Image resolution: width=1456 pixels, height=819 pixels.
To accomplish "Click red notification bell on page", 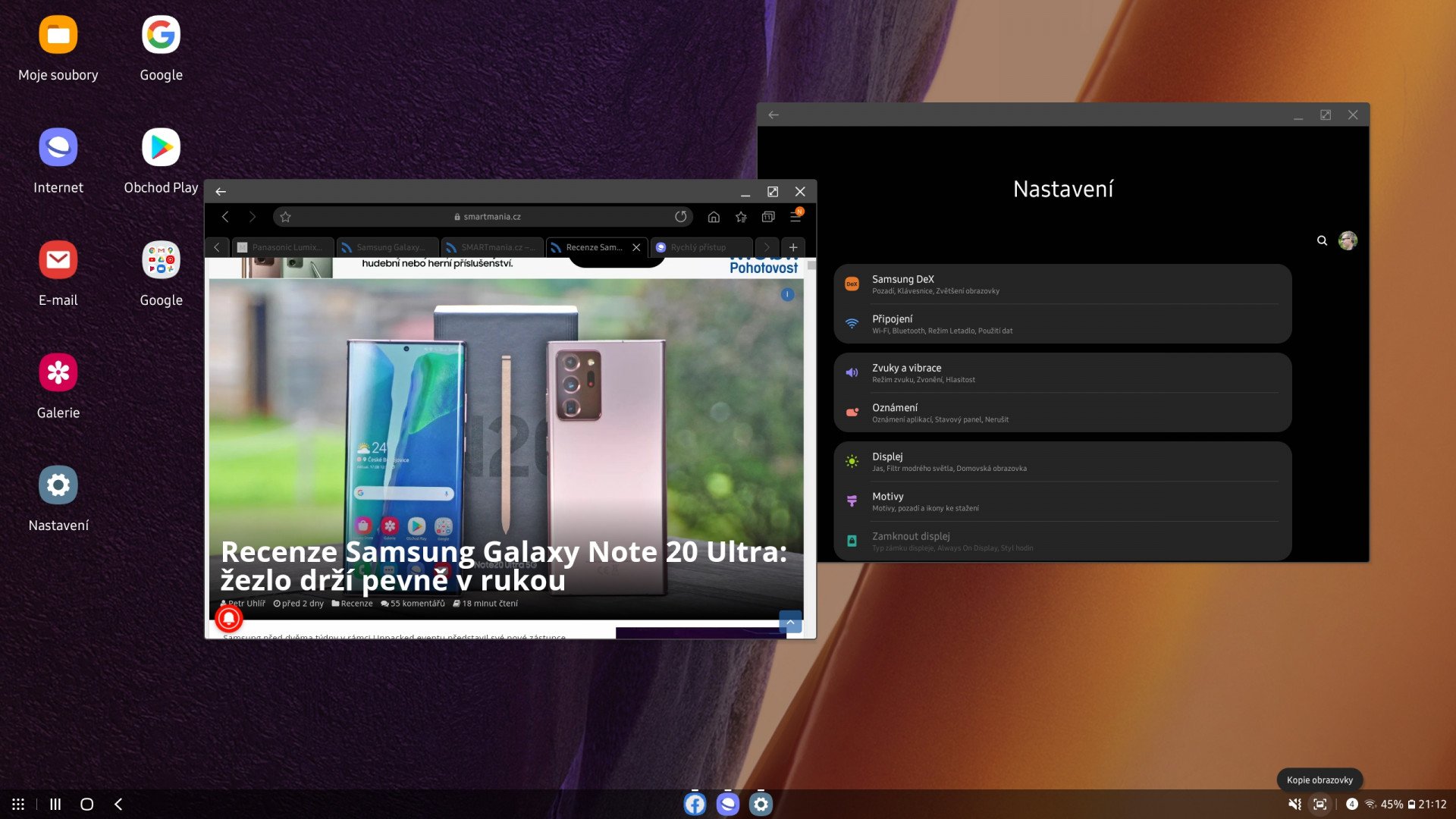I will 228,619.
